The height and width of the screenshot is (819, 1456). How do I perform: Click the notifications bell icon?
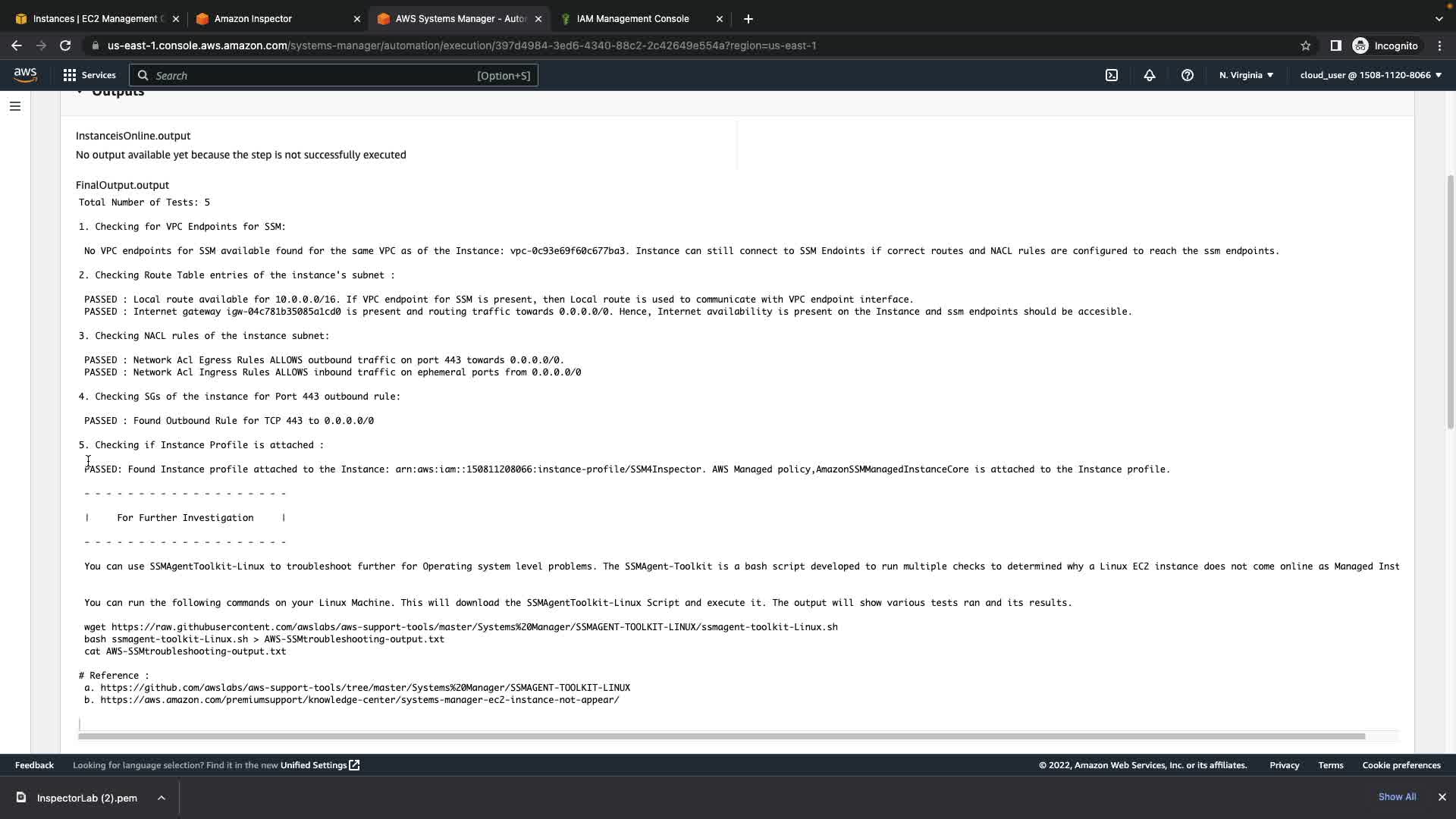1150,75
